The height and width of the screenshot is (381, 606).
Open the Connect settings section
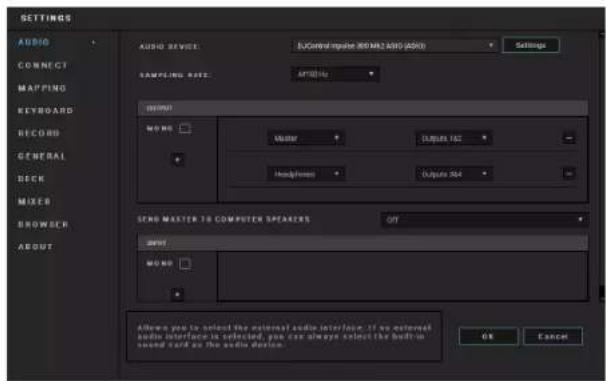(43, 65)
